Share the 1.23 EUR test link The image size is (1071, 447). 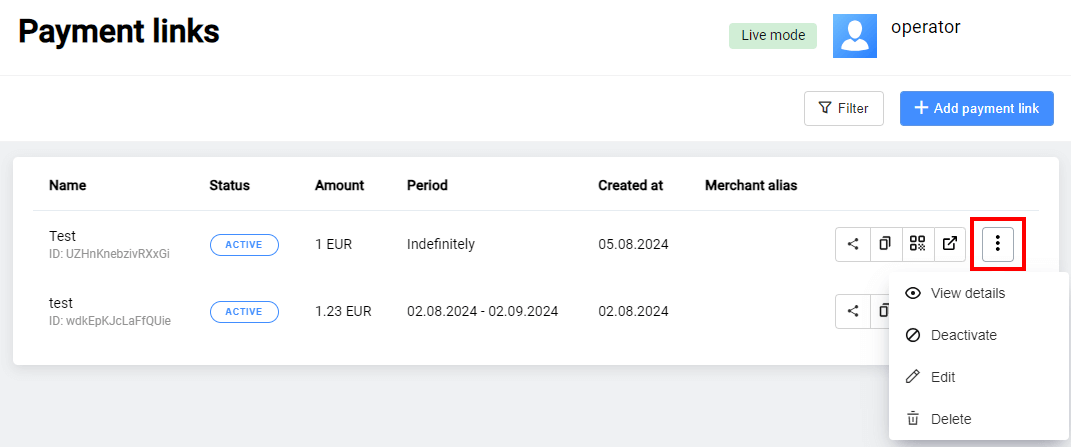(853, 311)
